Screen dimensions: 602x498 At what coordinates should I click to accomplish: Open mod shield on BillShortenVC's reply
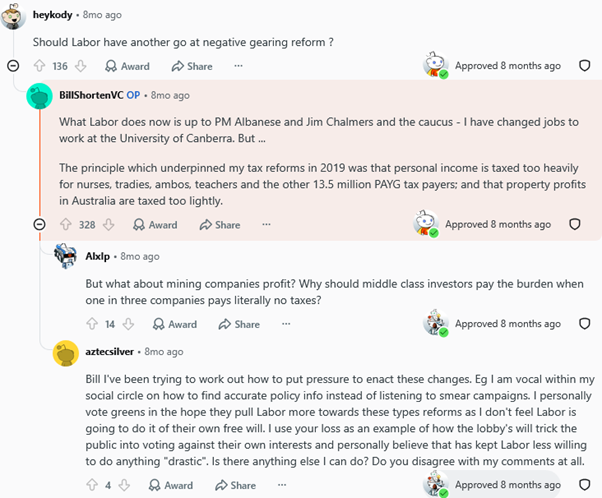pyautogui.click(x=574, y=224)
